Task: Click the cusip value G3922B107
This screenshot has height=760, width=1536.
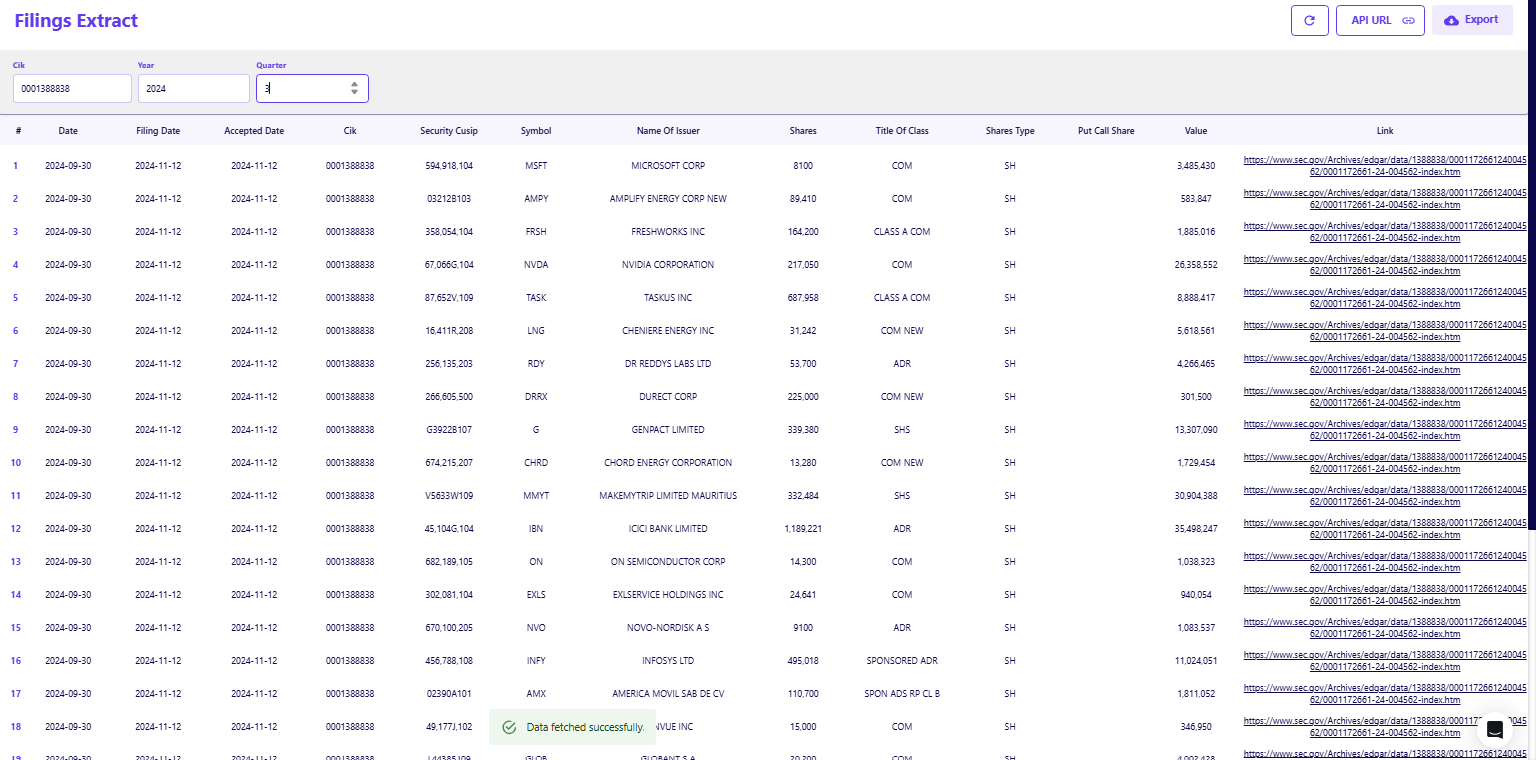Action: [x=449, y=430]
